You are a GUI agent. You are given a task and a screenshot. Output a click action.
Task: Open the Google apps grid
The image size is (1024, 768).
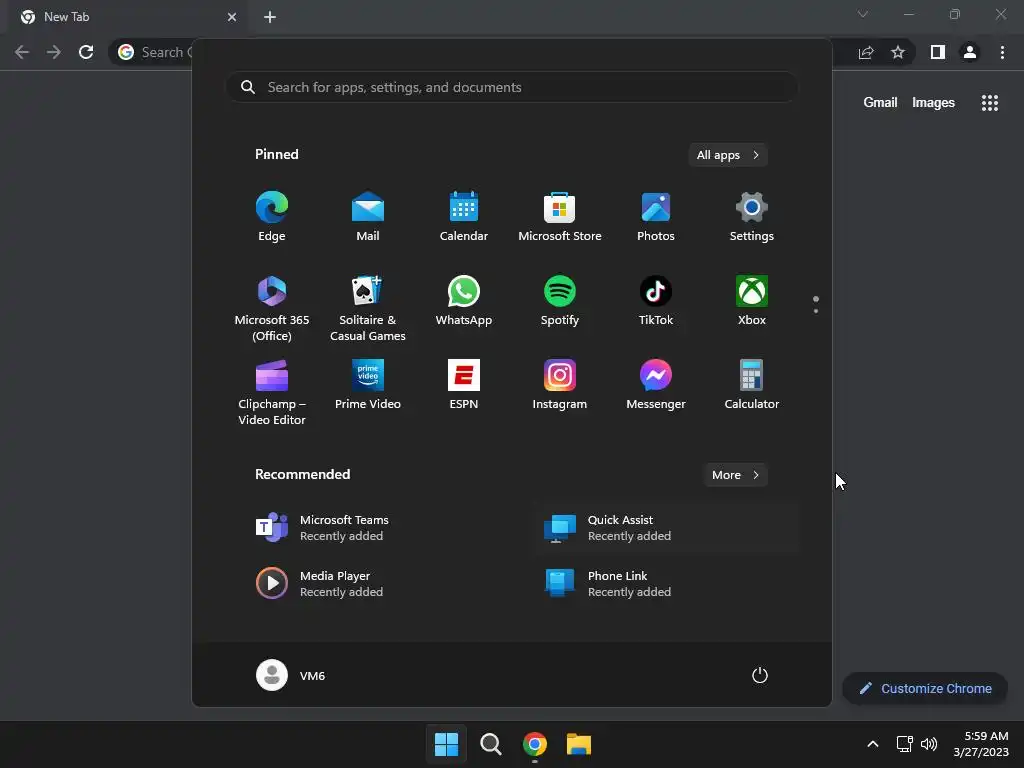(x=990, y=103)
